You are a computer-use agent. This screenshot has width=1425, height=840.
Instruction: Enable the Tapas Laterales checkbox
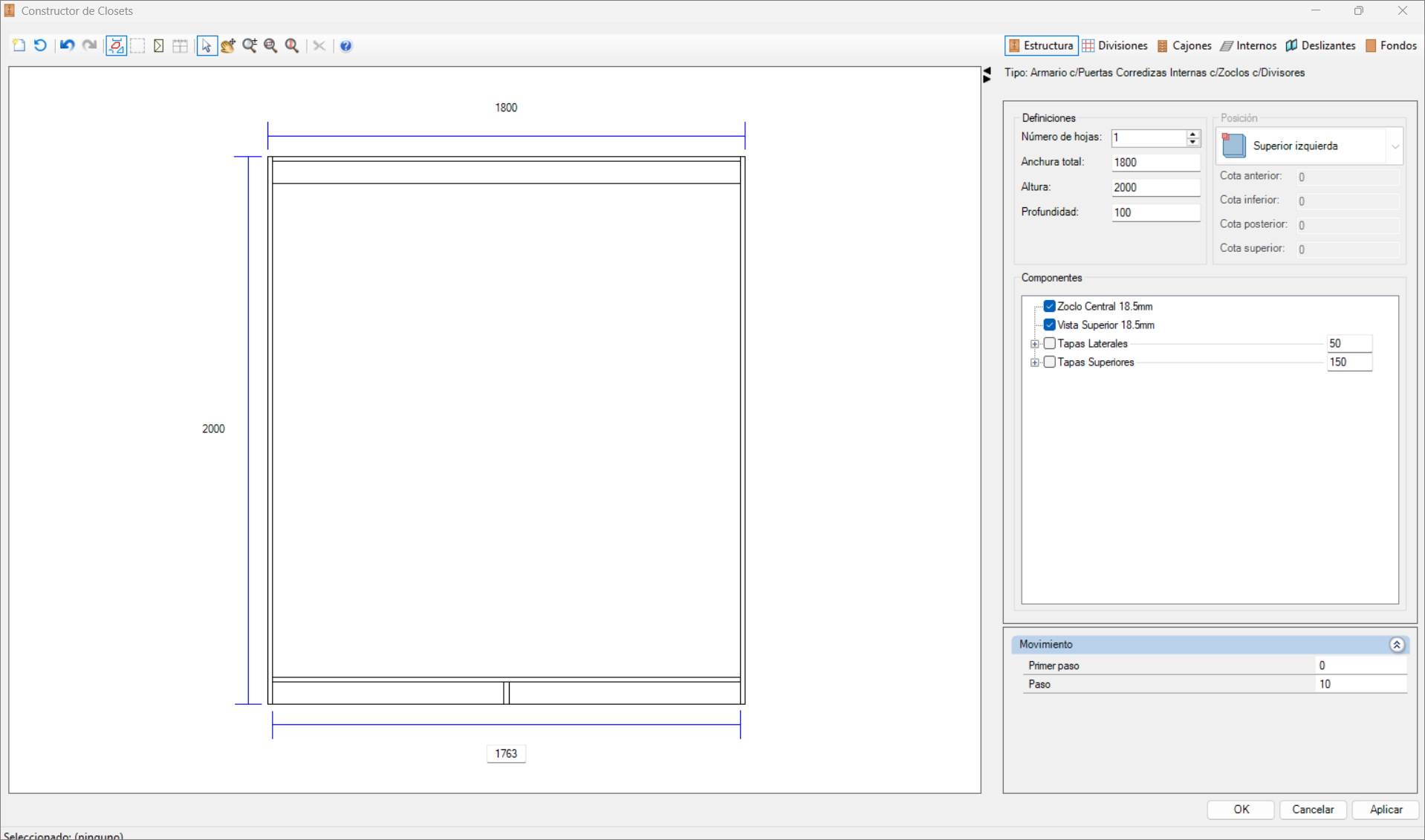click(x=1049, y=343)
